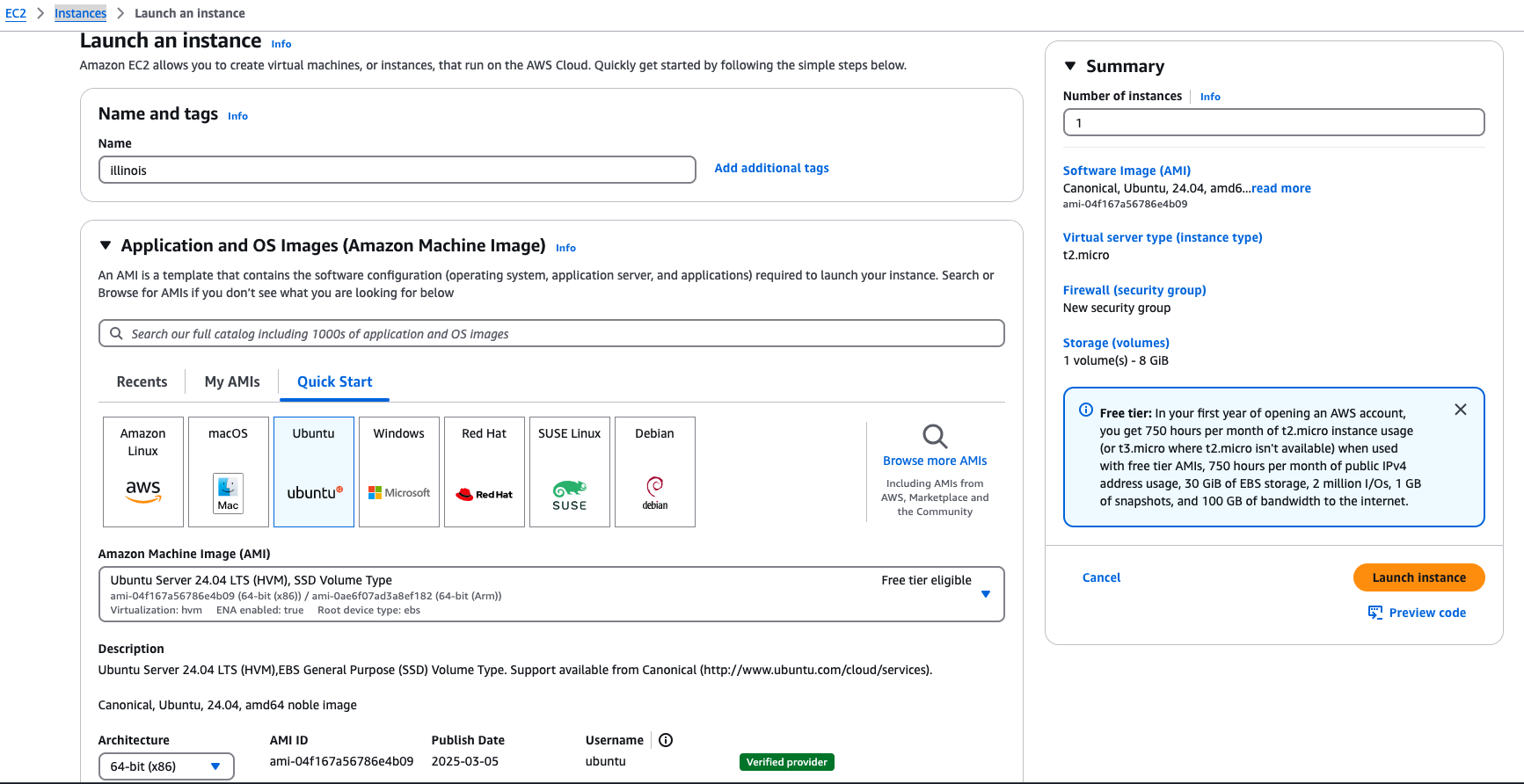Click Add additional tags link
This screenshot has width=1524, height=784.
(x=771, y=168)
